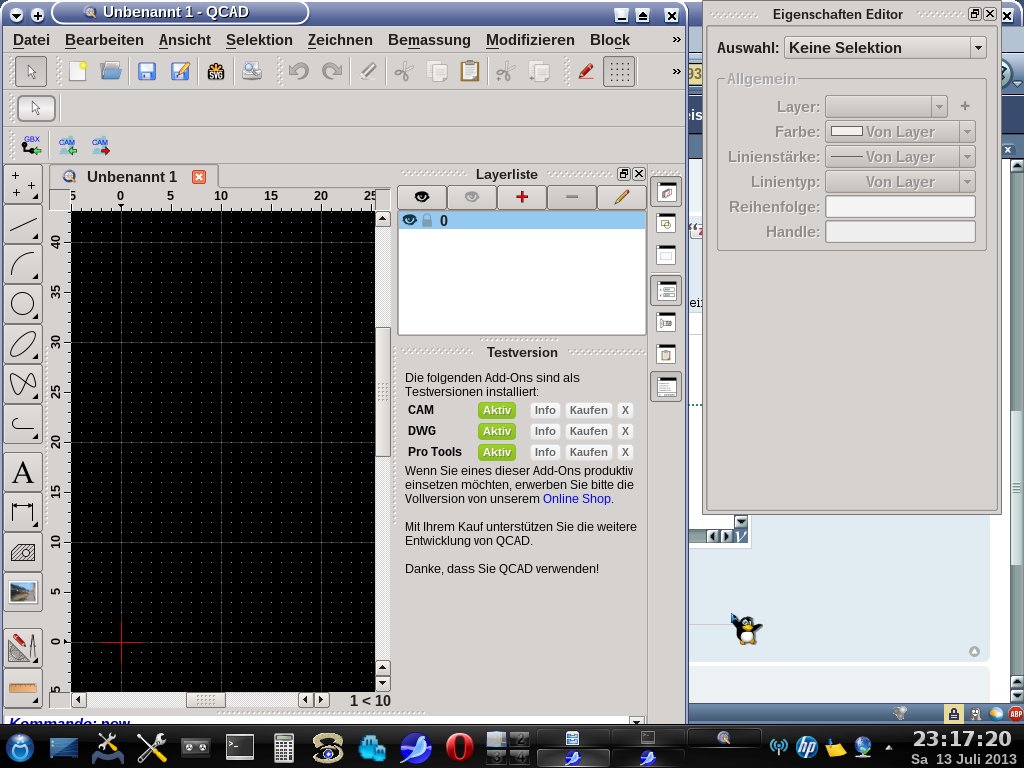Select the Hatch tool
Viewport: 1024px width, 768px height.
[x=23, y=552]
